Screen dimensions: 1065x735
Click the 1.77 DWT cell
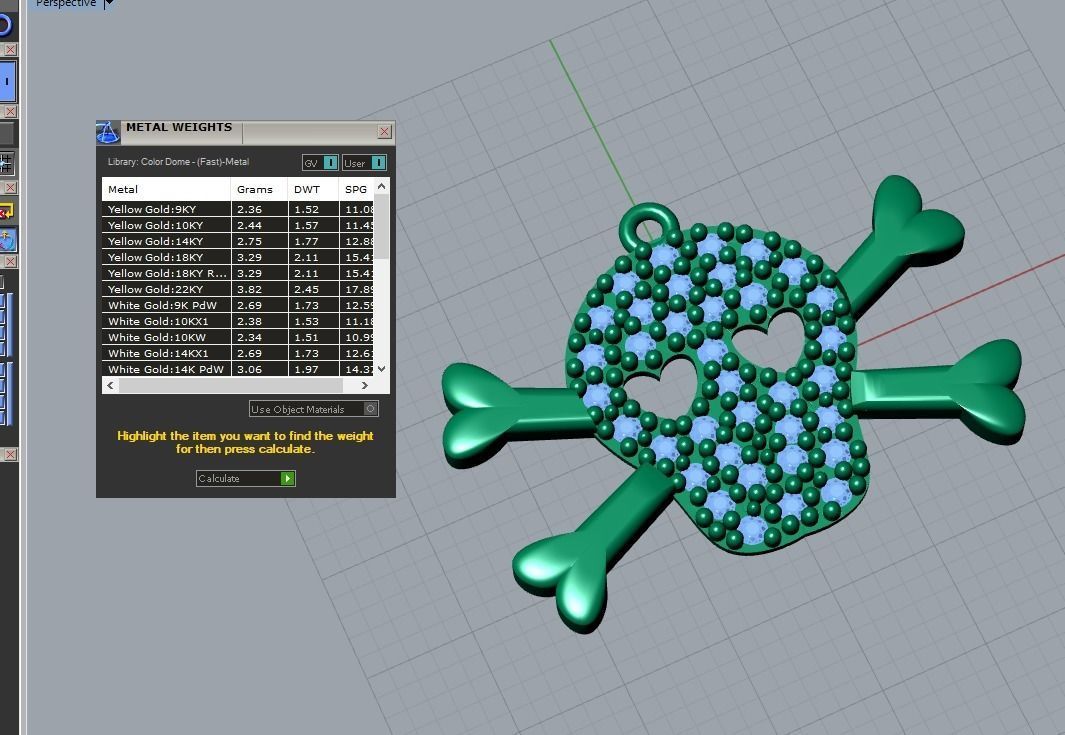point(313,241)
